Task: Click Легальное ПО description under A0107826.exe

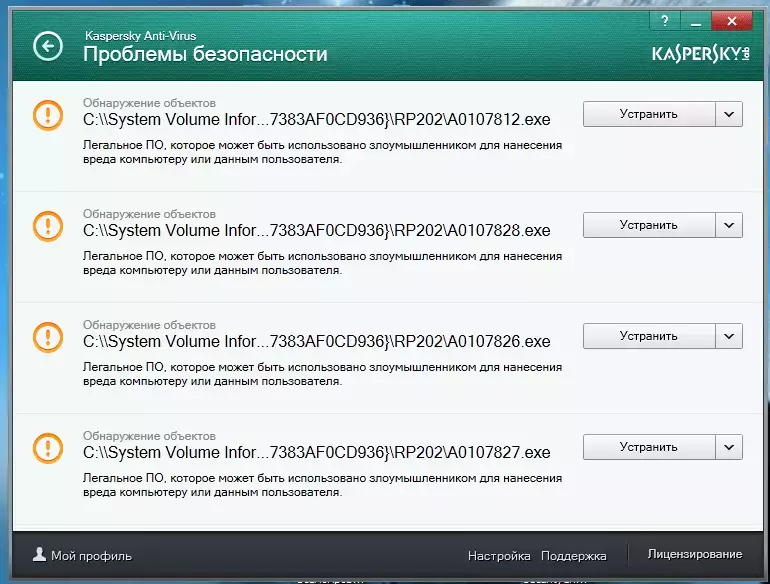Action: tap(323, 374)
